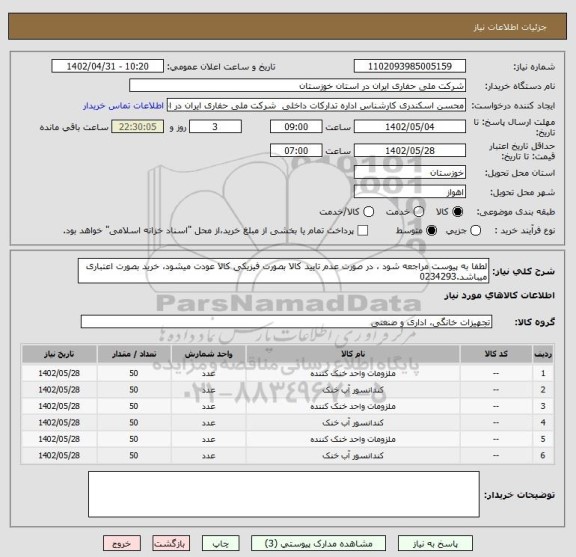This screenshot has height=557, width=576.
Task: Click the تاریخ نیاز column header
Action: (59, 354)
